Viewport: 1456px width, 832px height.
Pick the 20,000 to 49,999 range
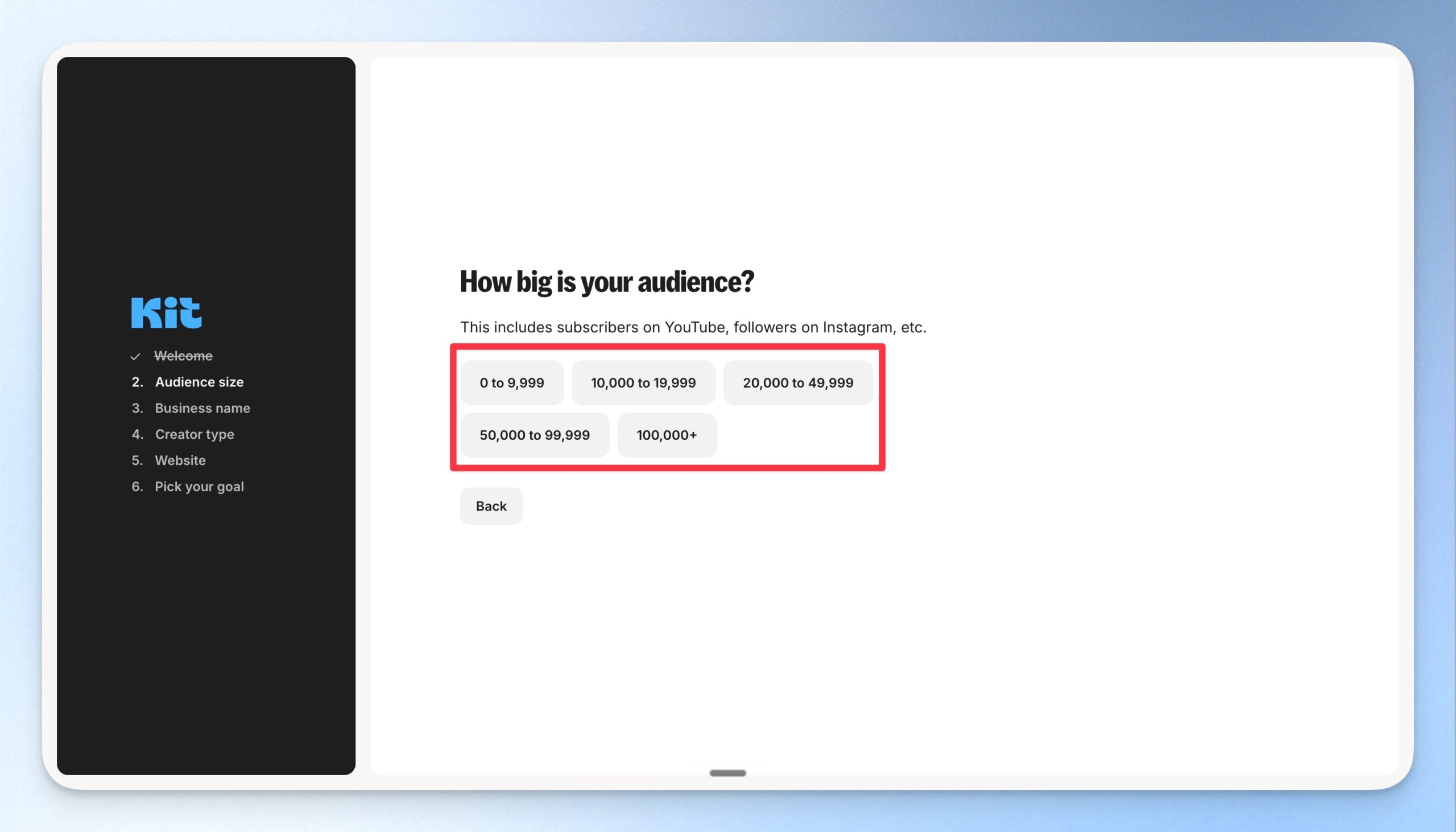(797, 383)
